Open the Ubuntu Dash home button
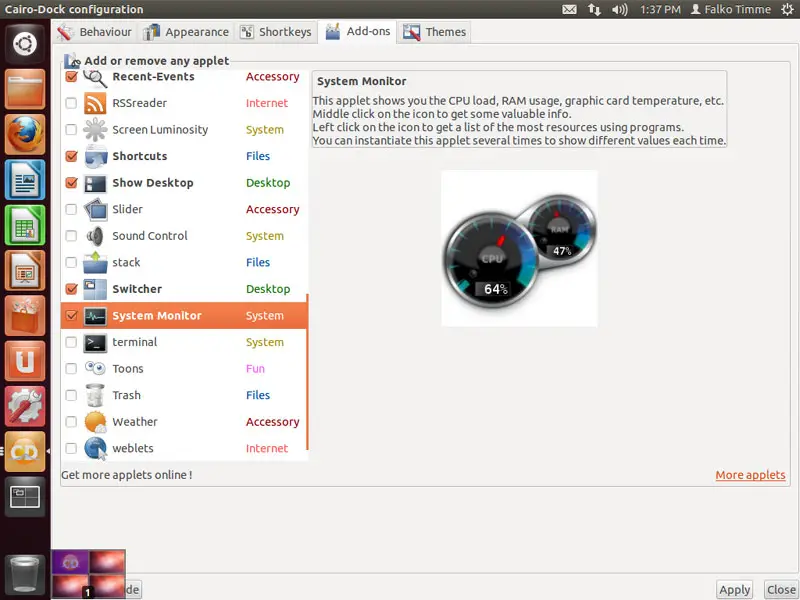The height and width of the screenshot is (600, 800). (x=25, y=44)
